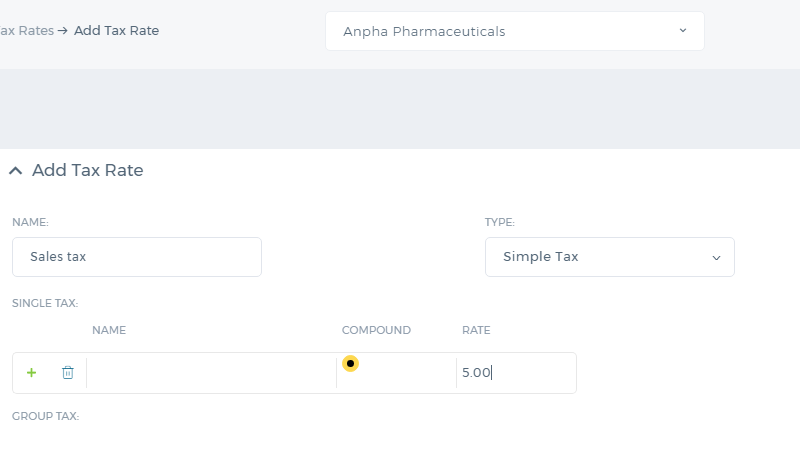
Task: Go back to Tax Rates breadcrumb link
Action: (x=27, y=31)
